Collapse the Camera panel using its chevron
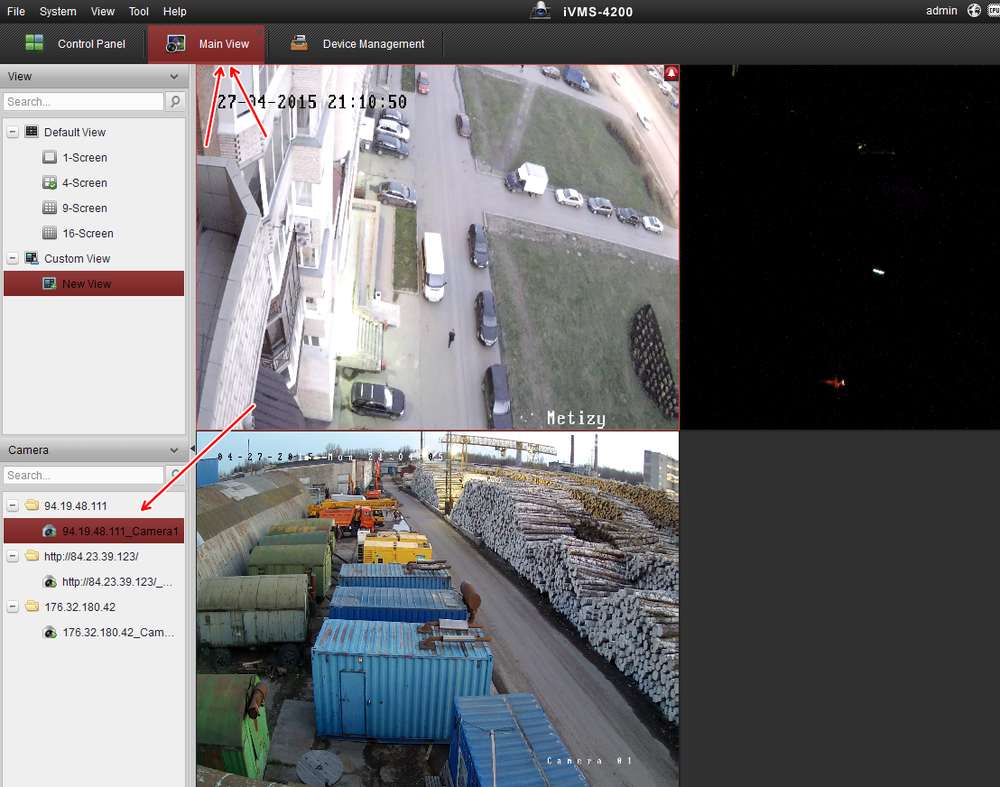1000x787 pixels. click(174, 450)
